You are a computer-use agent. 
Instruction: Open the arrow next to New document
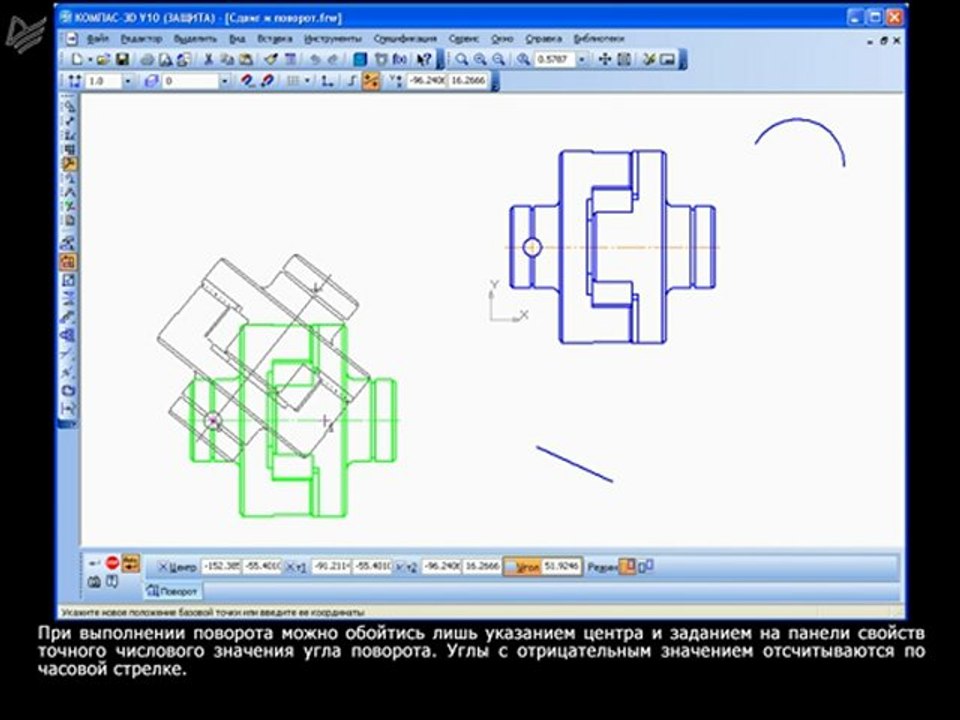(89, 59)
